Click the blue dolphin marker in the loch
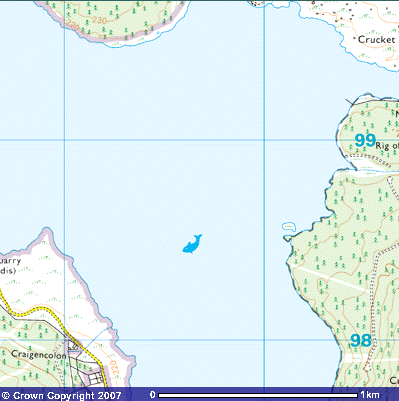Image resolution: width=399 pixels, height=401 pixels. [x=192, y=244]
